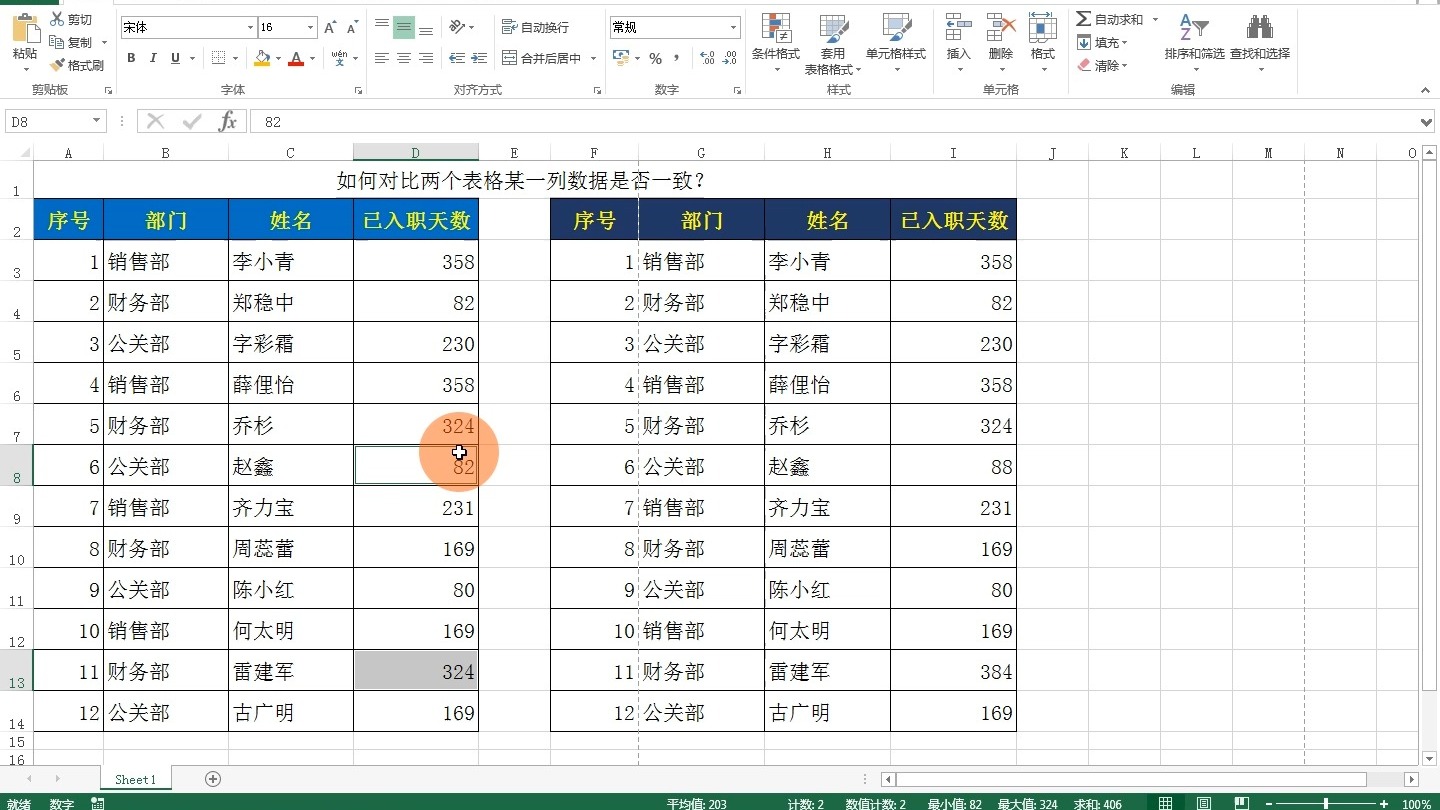Decrease font size with the smaller A icon

[x=351, y=28]
